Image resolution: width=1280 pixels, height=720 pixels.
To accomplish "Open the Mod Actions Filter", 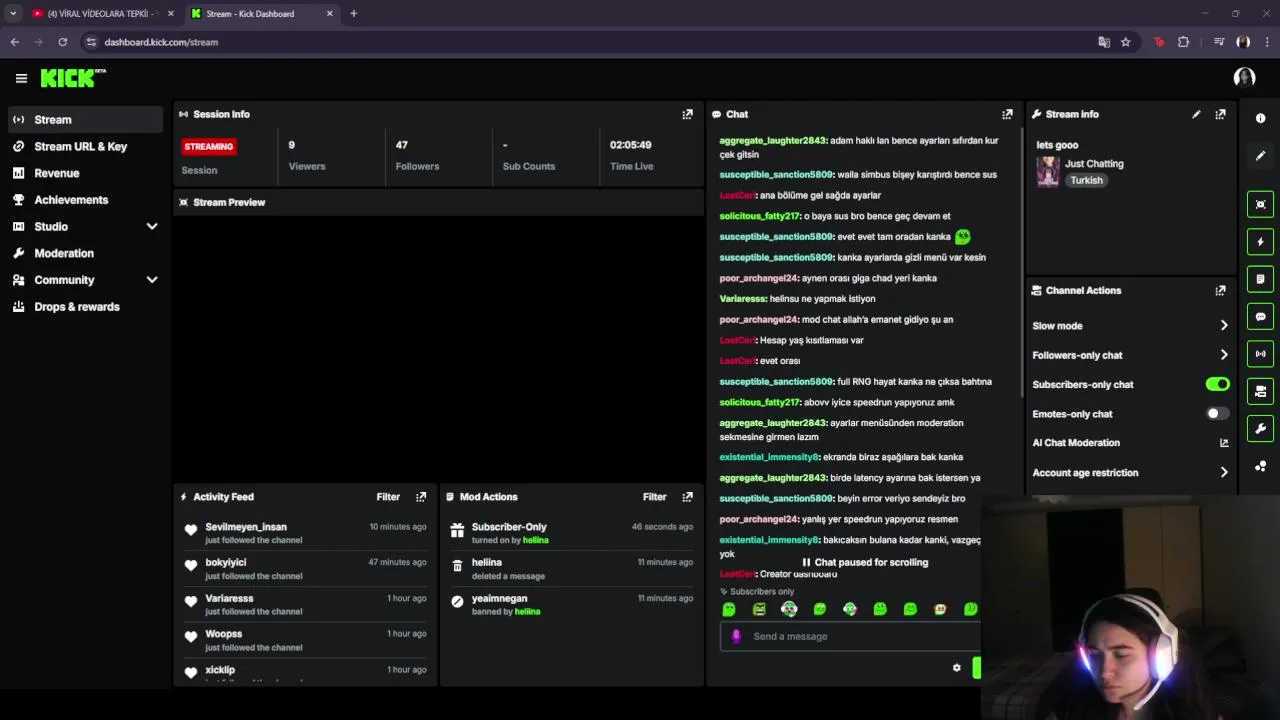I will click(654, 497).
